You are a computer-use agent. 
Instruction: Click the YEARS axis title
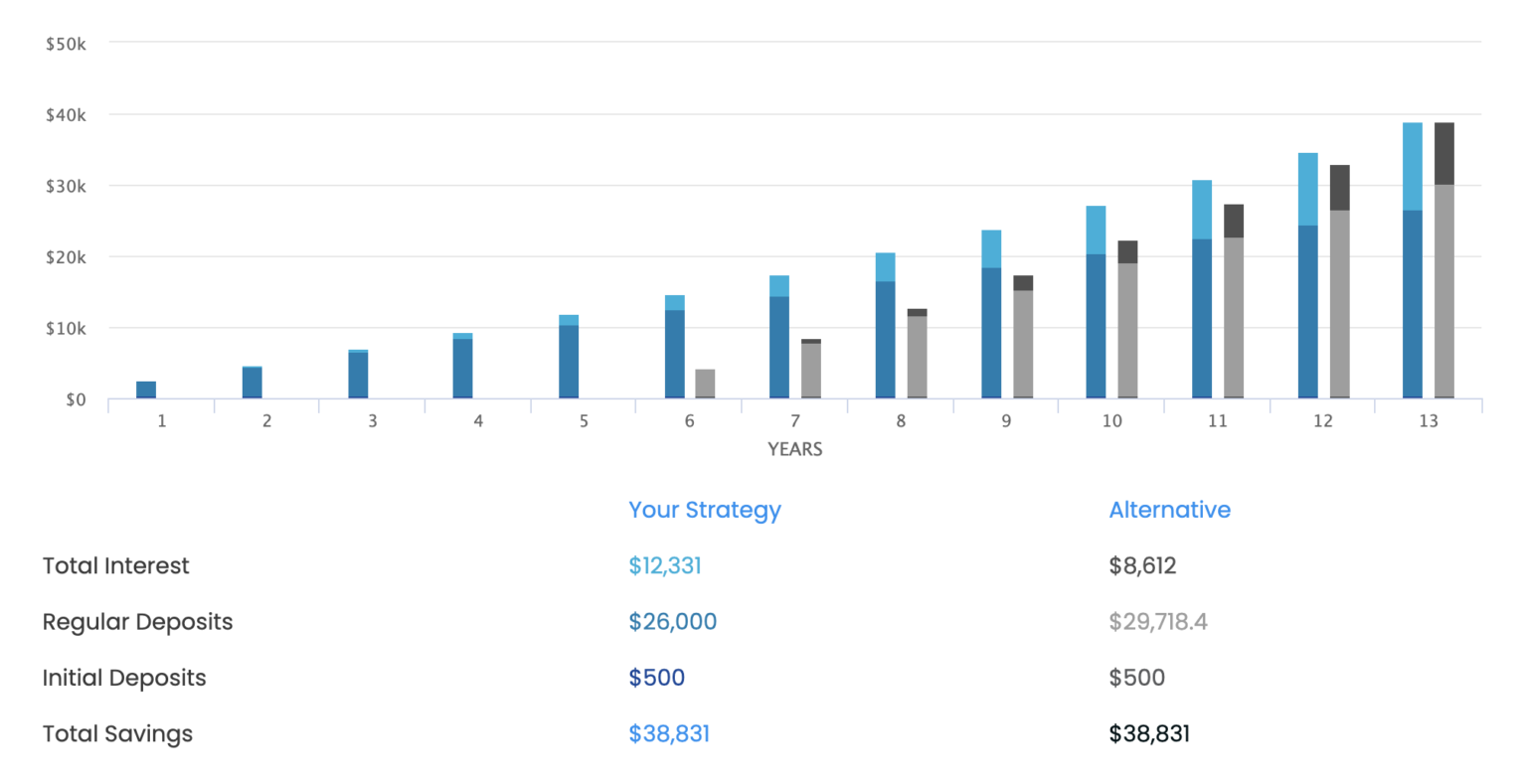[x=794, y=449]
